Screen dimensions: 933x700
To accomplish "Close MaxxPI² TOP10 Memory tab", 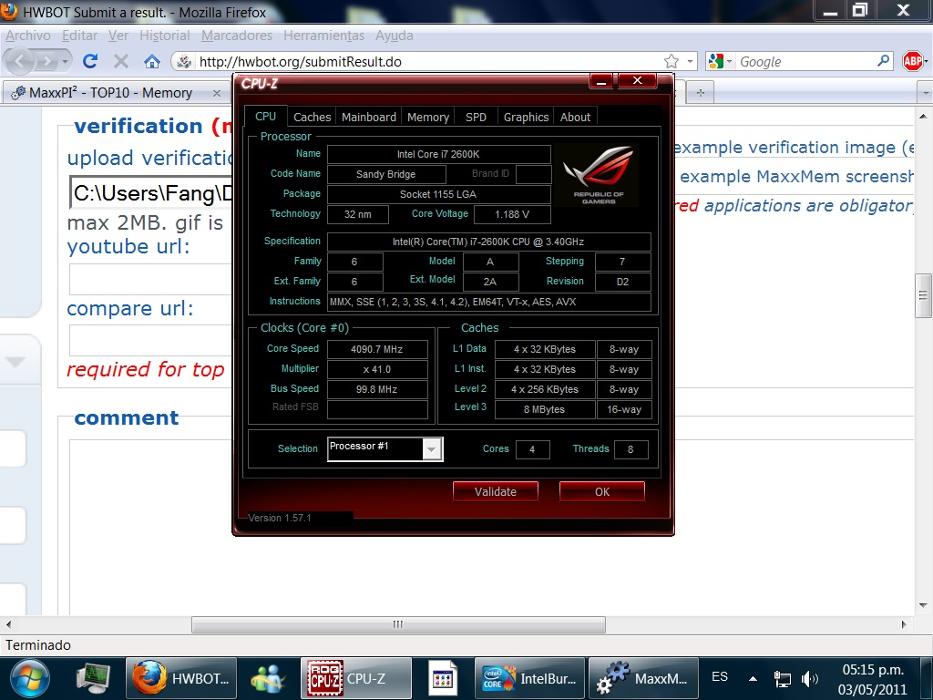I will [x=217, y=93].
